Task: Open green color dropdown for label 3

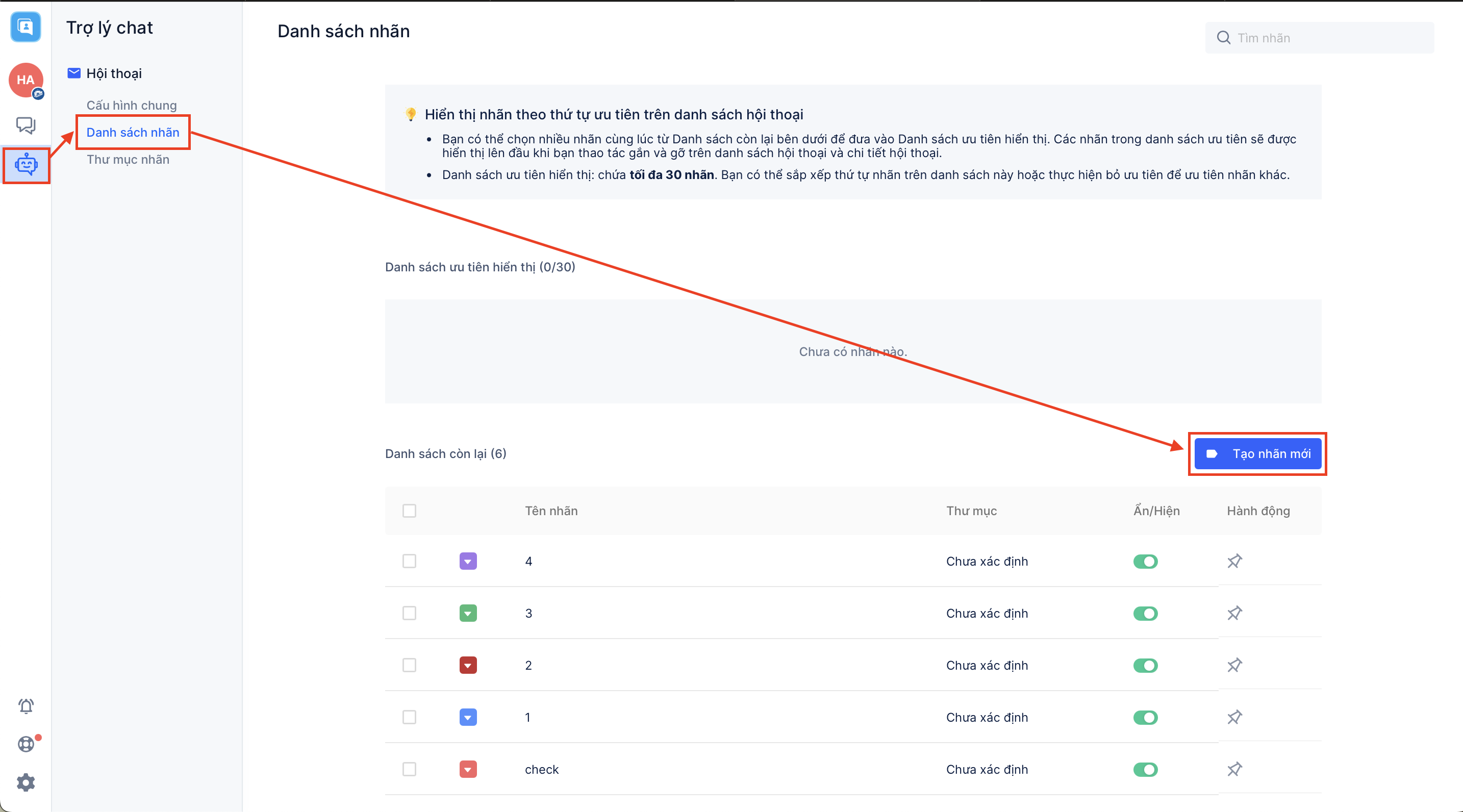Action: tap(467, 613)
